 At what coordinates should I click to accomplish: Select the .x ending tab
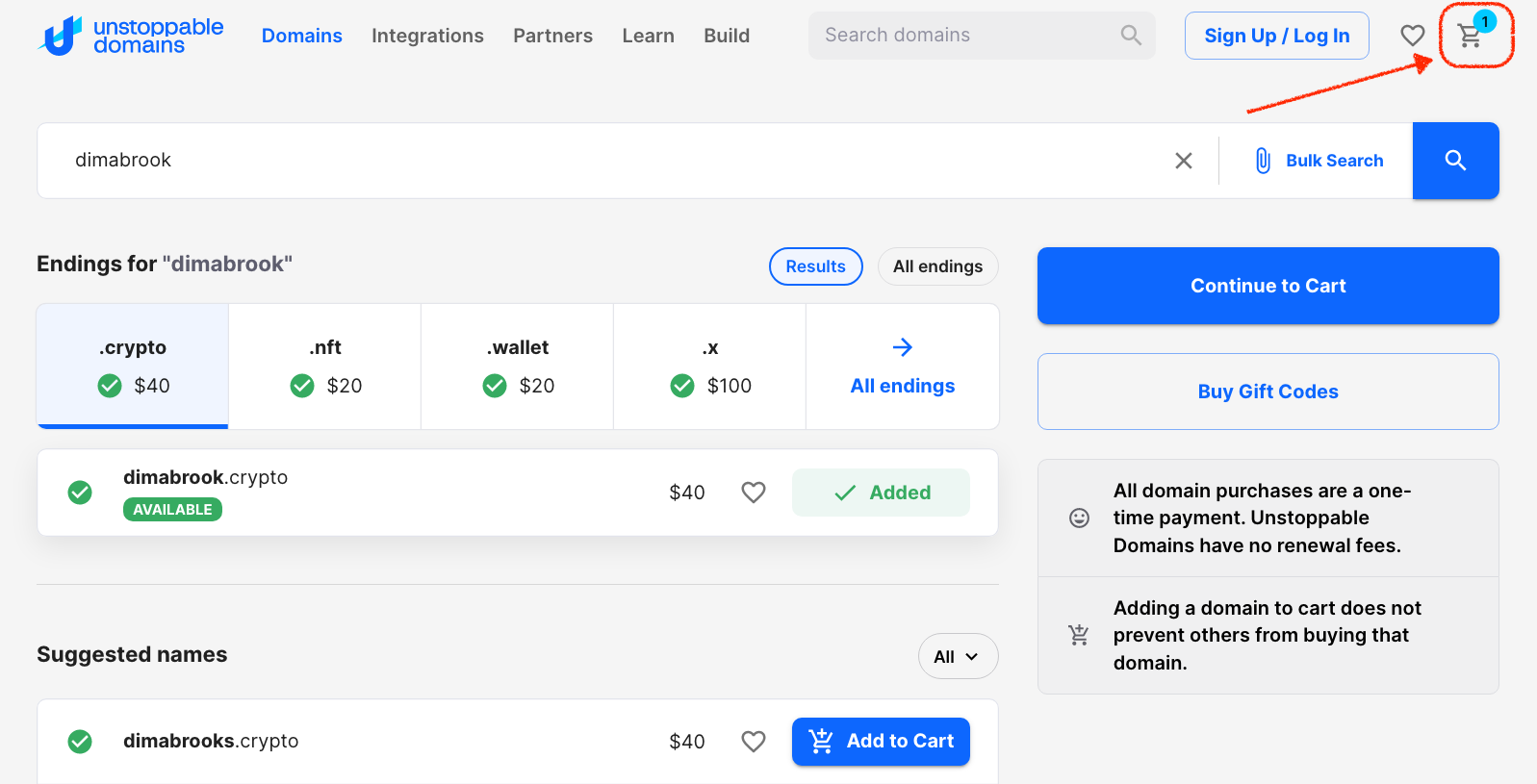[710, 367]
